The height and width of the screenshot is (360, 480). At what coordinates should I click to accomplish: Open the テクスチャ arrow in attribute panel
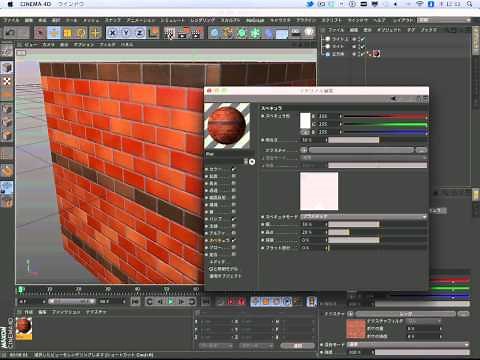(350, 314)
